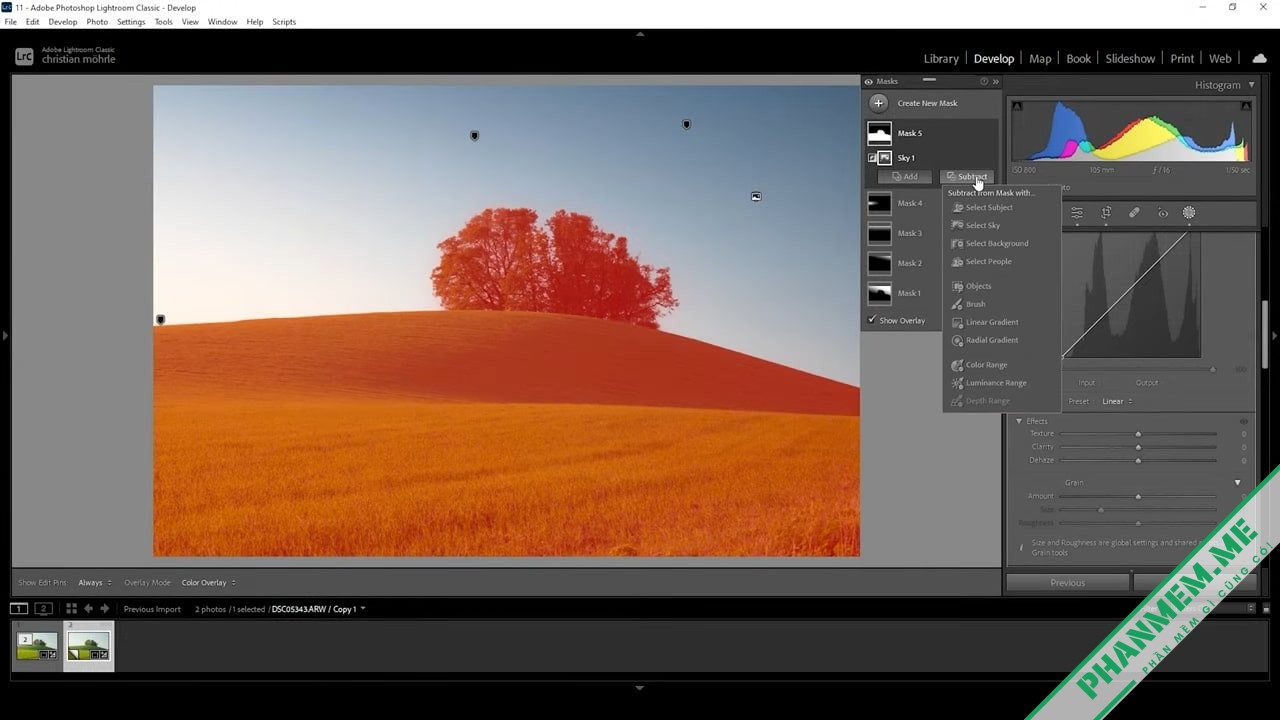Collapse the Masks panel with the double-arrow icon
The height and width of the screenshot is (720, 1280).
pos(995,82)
